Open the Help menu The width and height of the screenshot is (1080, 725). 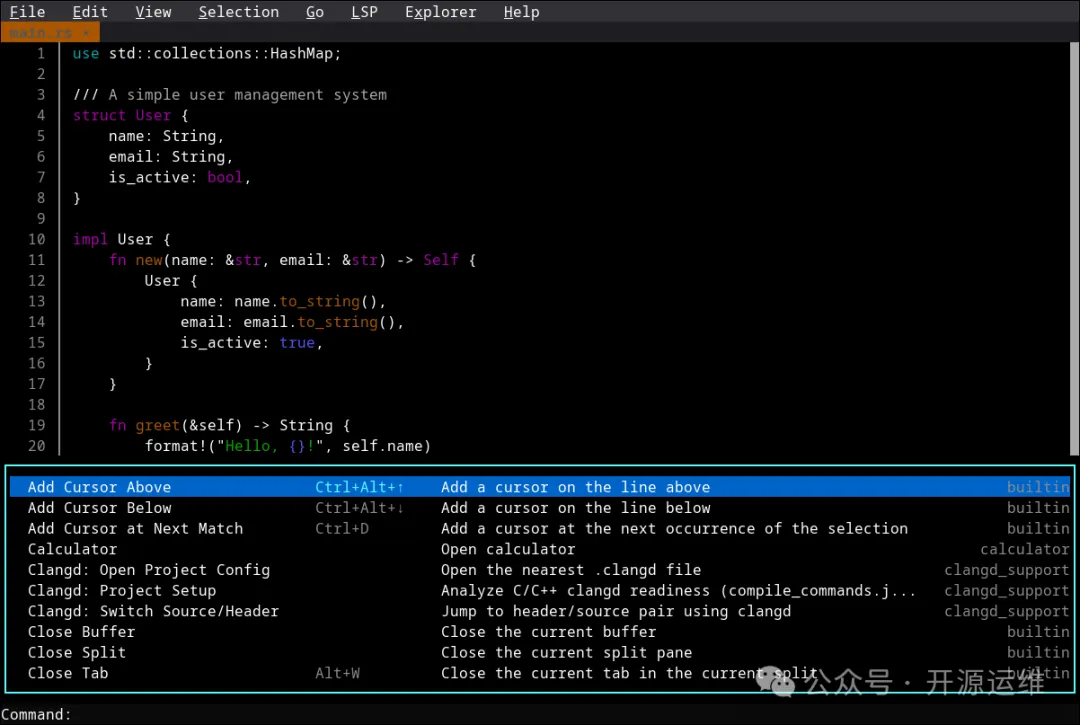pyautogui.click(x=521, y=12)
